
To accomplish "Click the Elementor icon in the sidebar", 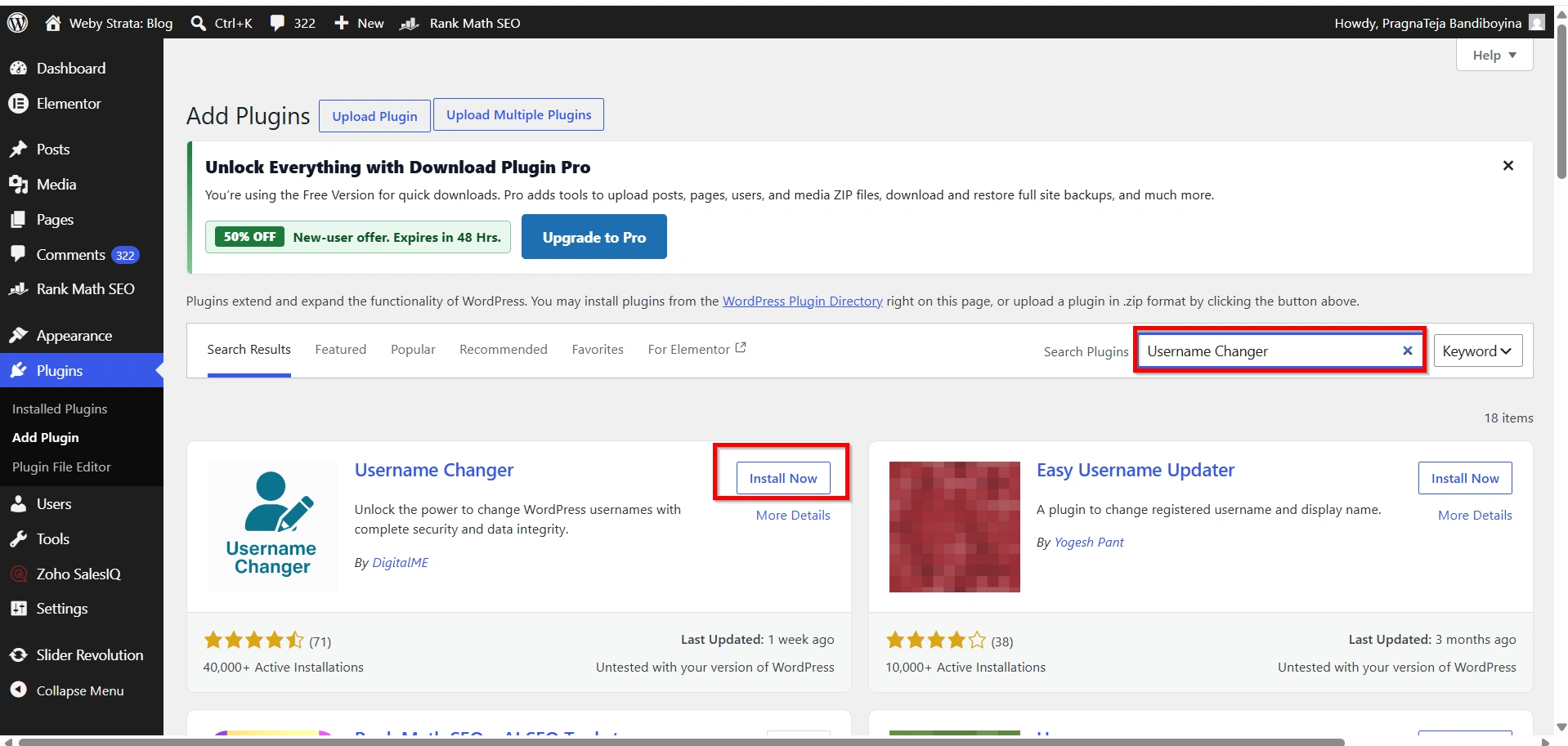I will point(18,104).
